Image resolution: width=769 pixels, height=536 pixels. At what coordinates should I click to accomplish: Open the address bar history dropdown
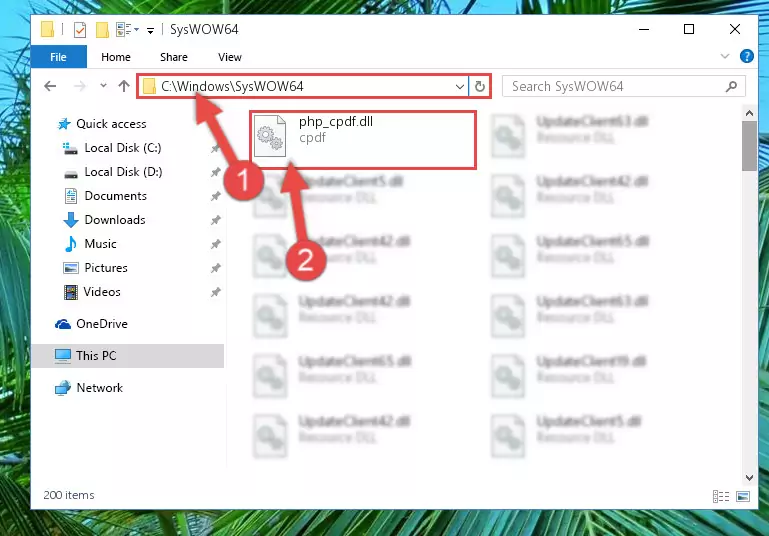[460, 87]
